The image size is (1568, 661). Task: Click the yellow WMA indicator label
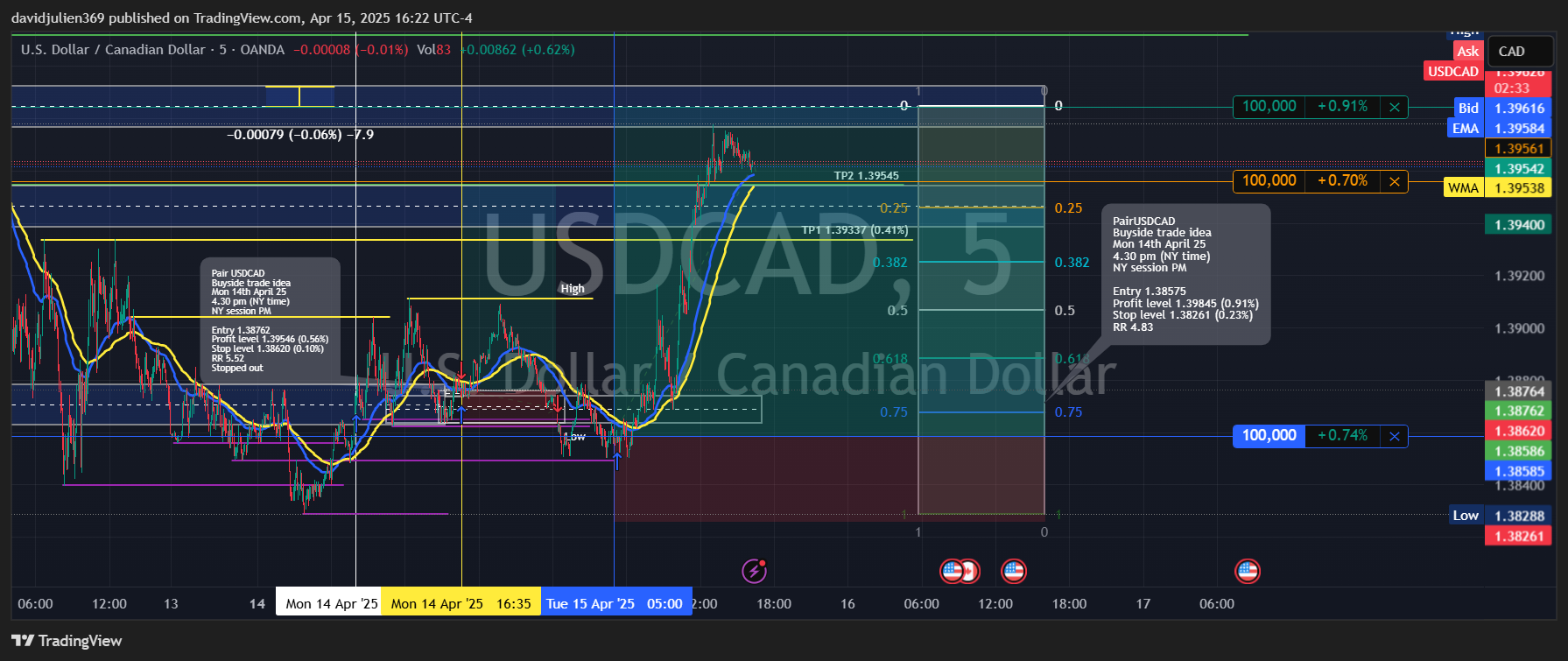pyautogui.click(x=1463, y=188)
